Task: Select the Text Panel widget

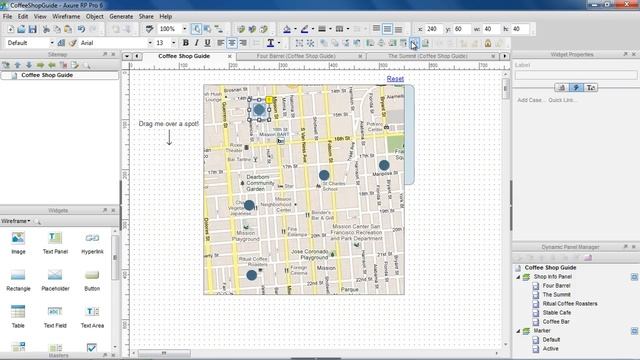Action: coord(55,242)
